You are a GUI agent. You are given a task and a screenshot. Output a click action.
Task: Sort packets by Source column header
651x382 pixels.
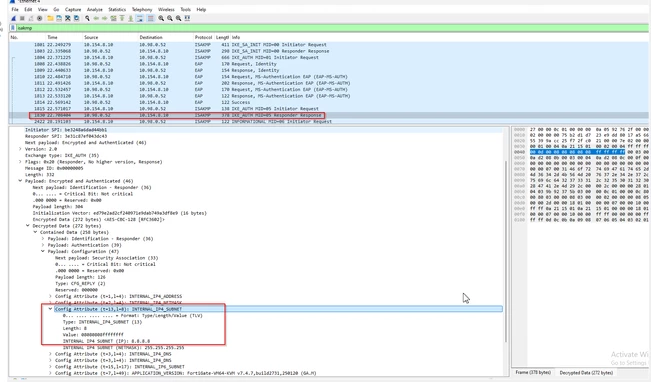point(91,37)
